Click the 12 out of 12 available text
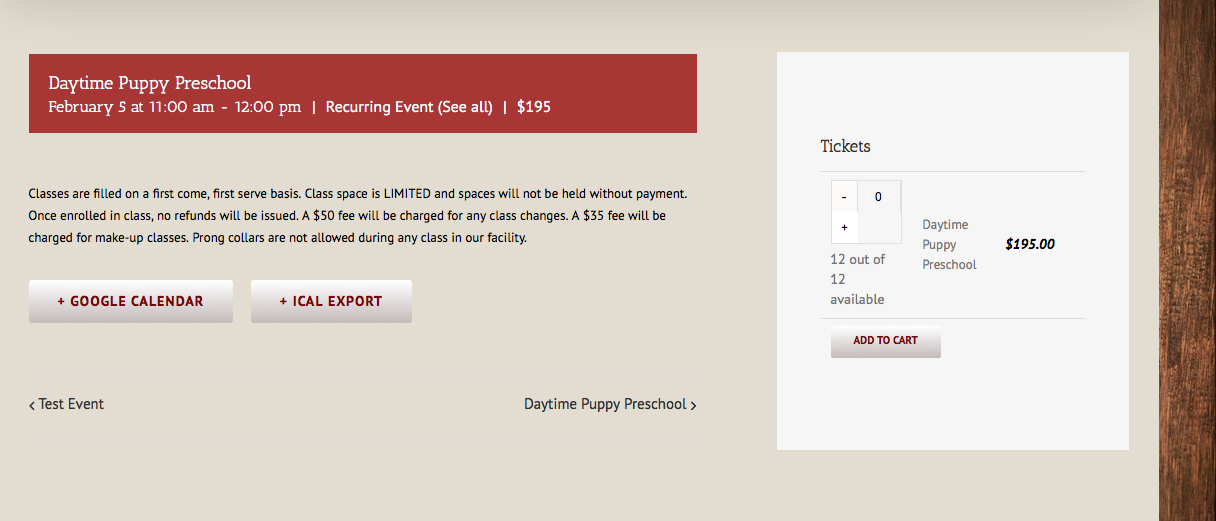 tap(857, 279)
